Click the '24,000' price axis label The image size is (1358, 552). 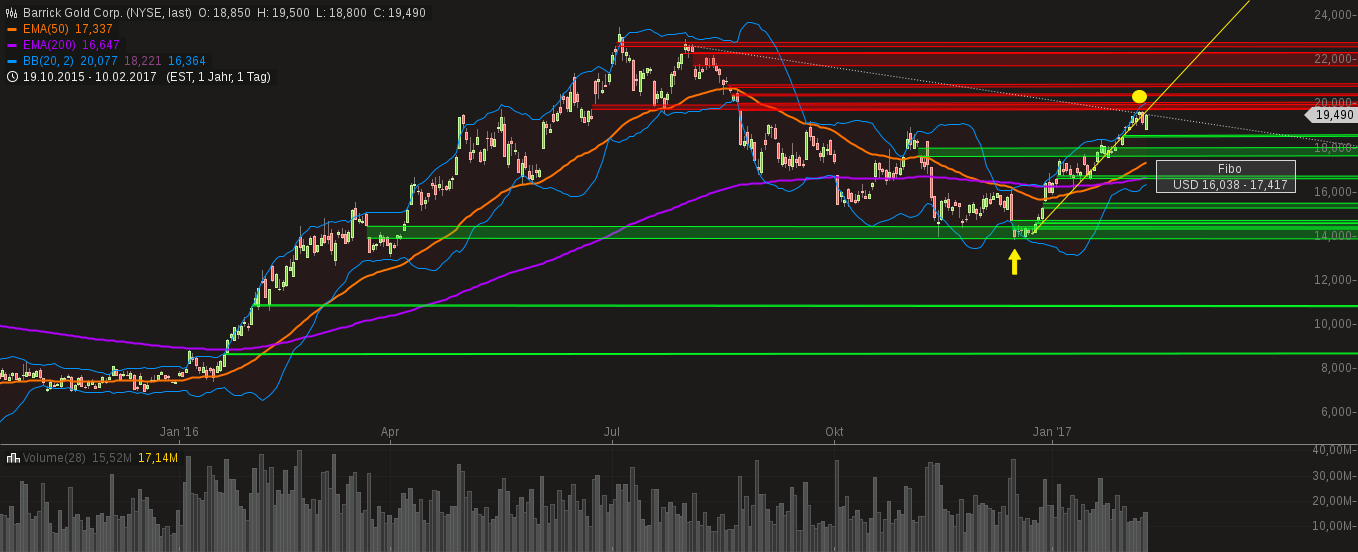click(1333, 15)
